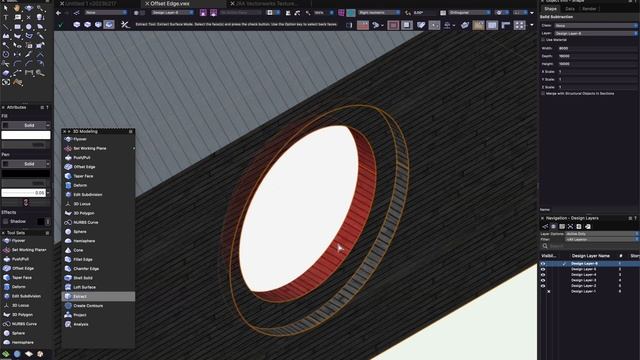This screenshot has height=360, width=640.
Task: Select the Hemisphere tool in 3D Modeling palette
Action: click(x=98, y=241)
